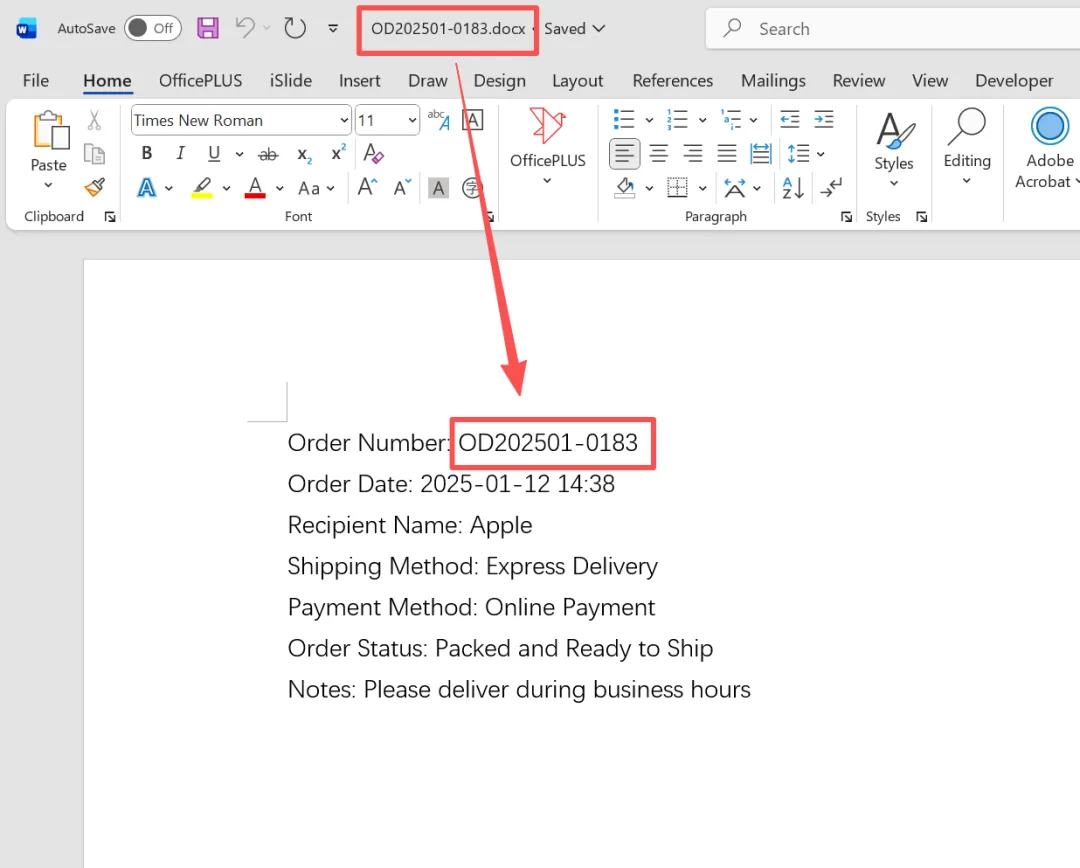The image size is (1080, 868).
Task: Apply yellow text highlight color
Action: click(x=202, y=187)
